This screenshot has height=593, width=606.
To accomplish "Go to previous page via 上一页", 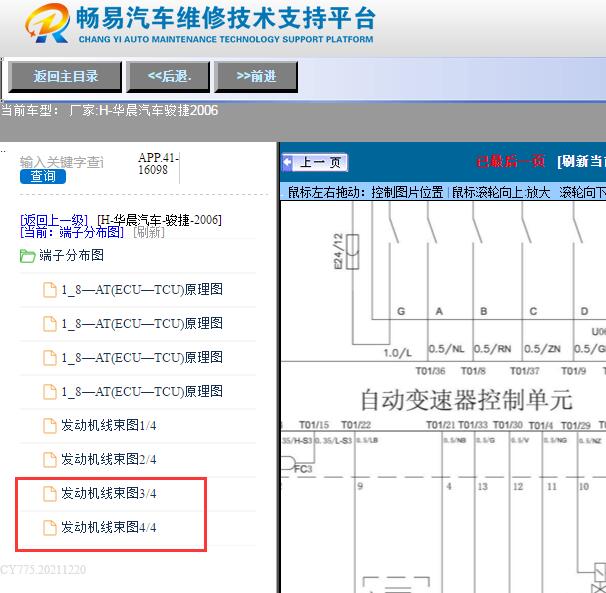I will [x=315, y=162].
